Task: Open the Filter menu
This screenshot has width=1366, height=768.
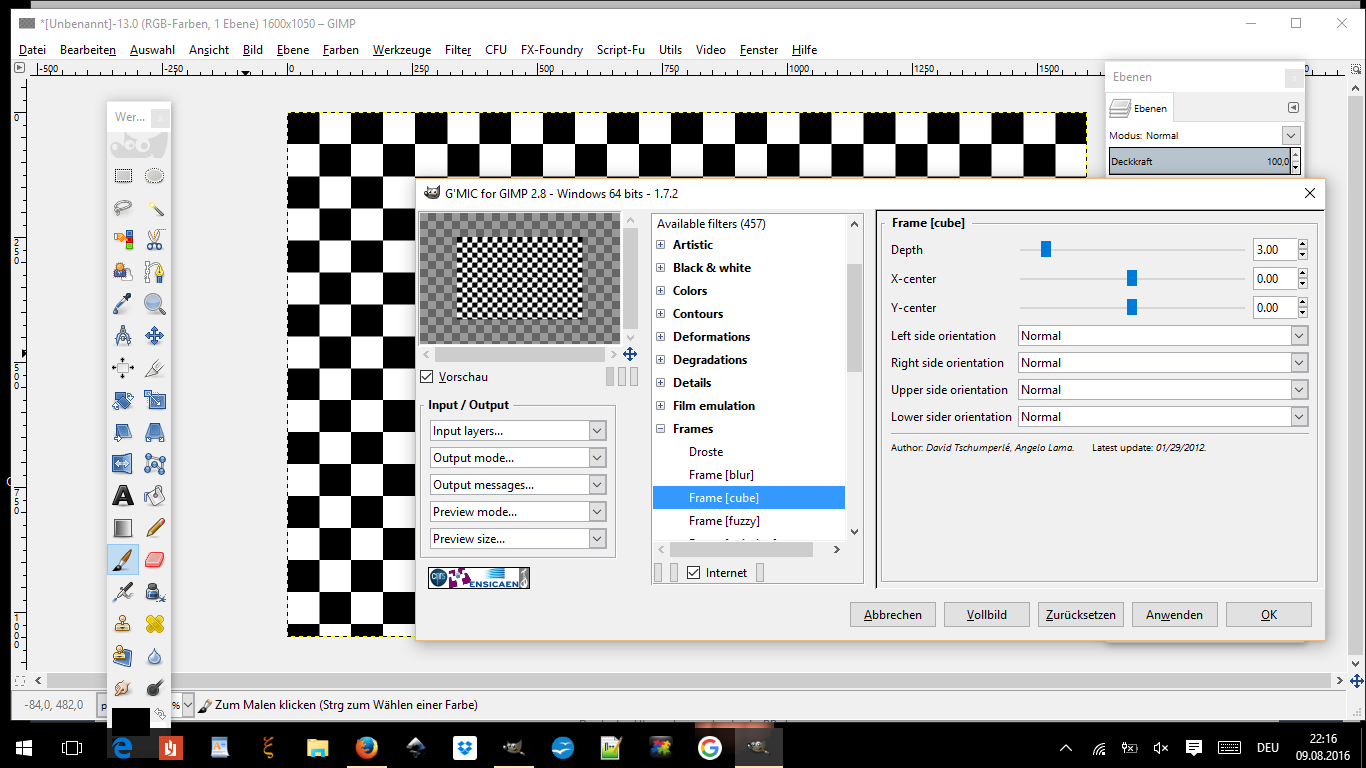Action: (458, 50)
